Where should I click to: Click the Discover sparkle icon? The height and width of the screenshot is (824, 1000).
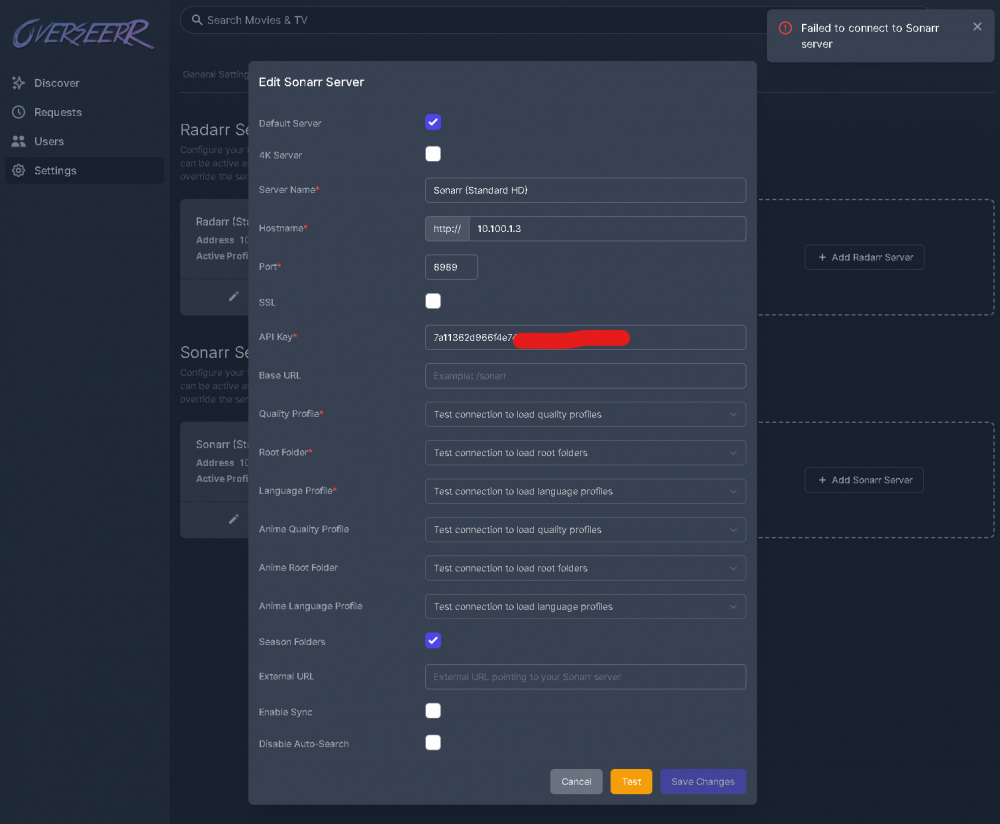click(x=18, y=83)
